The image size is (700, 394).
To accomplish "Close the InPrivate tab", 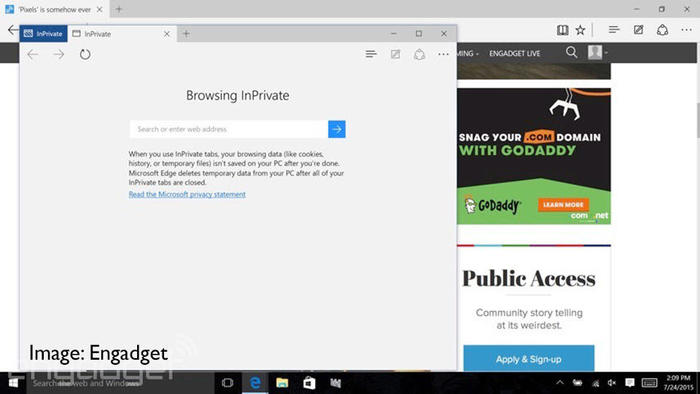I will point(167,34).
